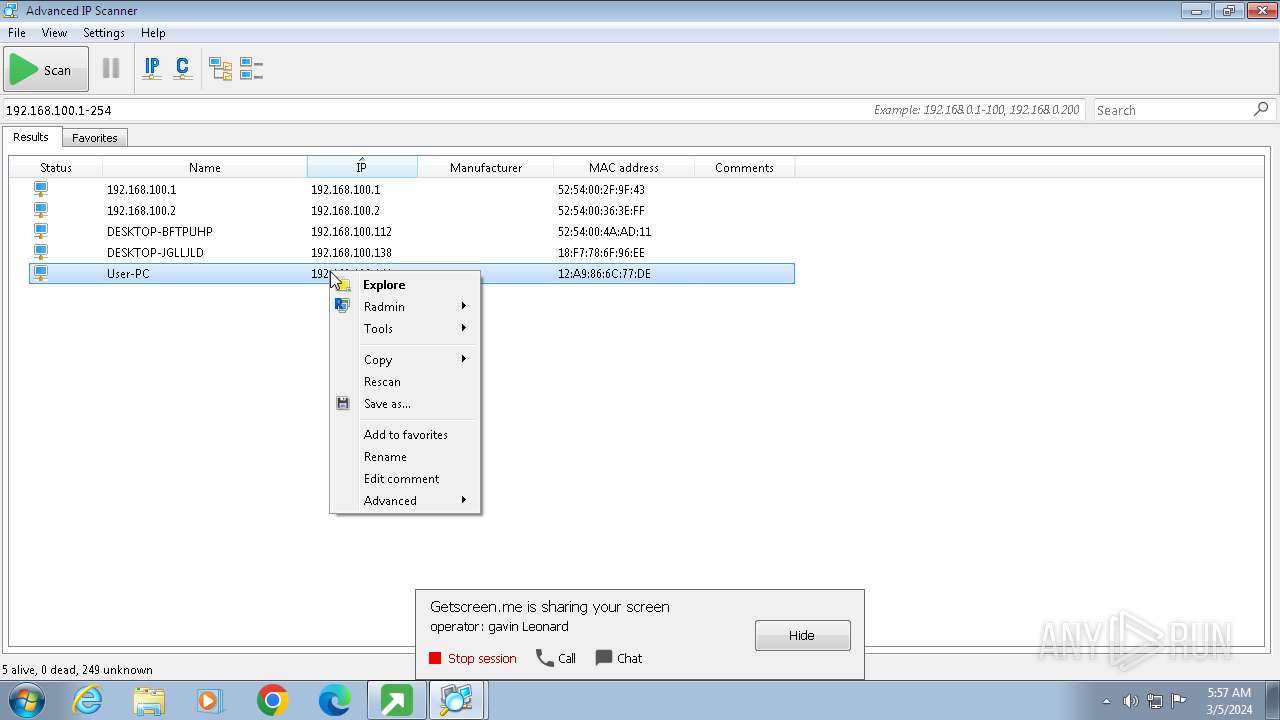The width and height of the screenshot is (1280, 720).
Task: Select host name DESKTOP-JGLLJLD
Action: click(155, 253)
